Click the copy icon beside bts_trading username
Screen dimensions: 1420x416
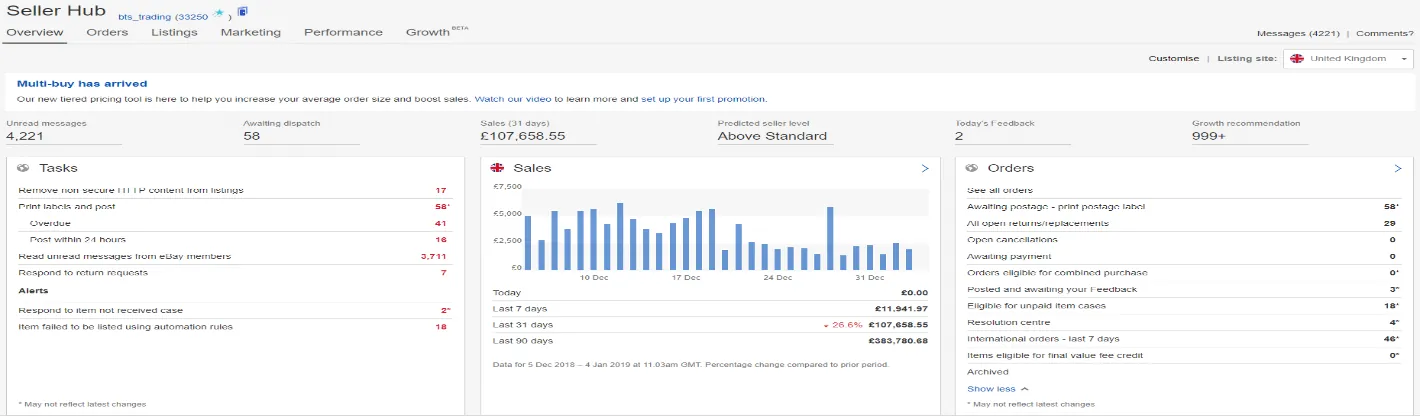[243, 12]
